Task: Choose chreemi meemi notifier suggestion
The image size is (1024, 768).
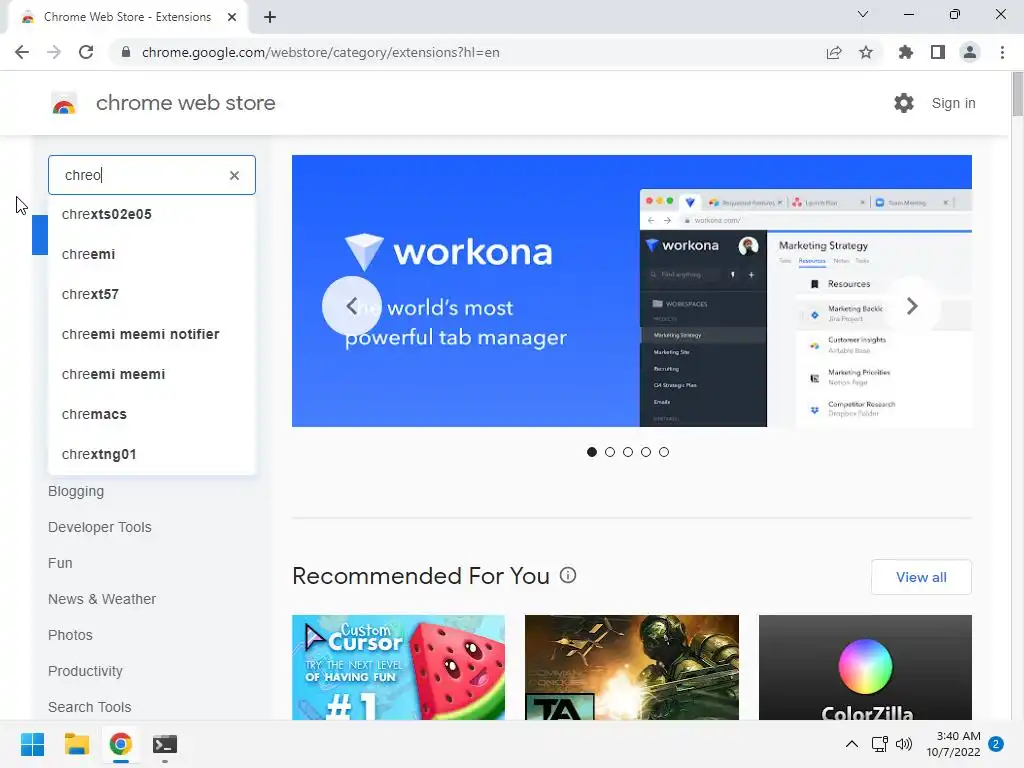Action: [152, 334]
